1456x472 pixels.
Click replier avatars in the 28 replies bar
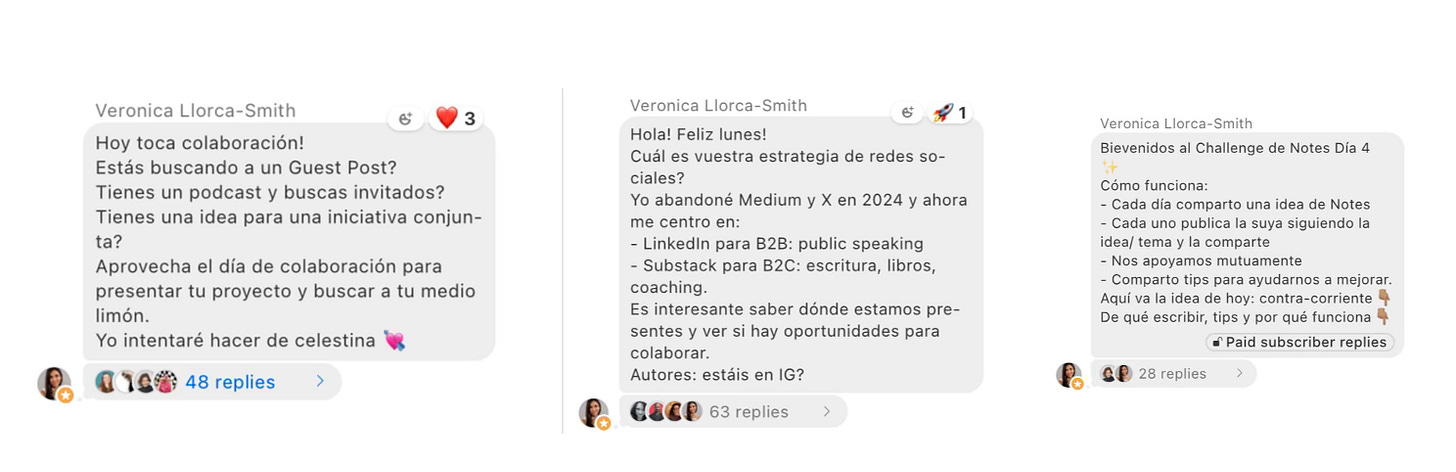coord(1116,373)
